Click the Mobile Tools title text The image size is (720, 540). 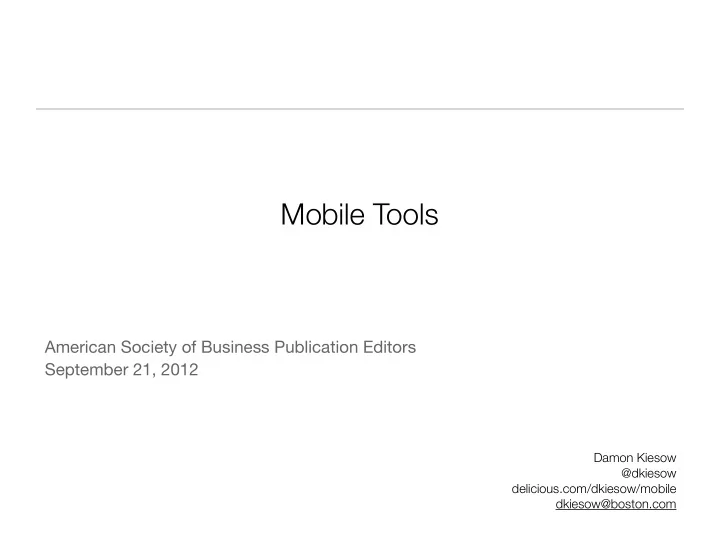[x=360, y=214]
